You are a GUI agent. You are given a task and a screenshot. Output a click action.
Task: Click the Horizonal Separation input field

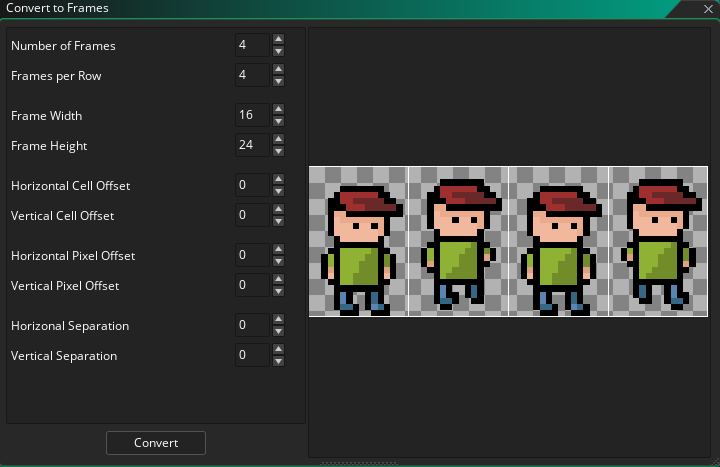(x=253, y=325)
